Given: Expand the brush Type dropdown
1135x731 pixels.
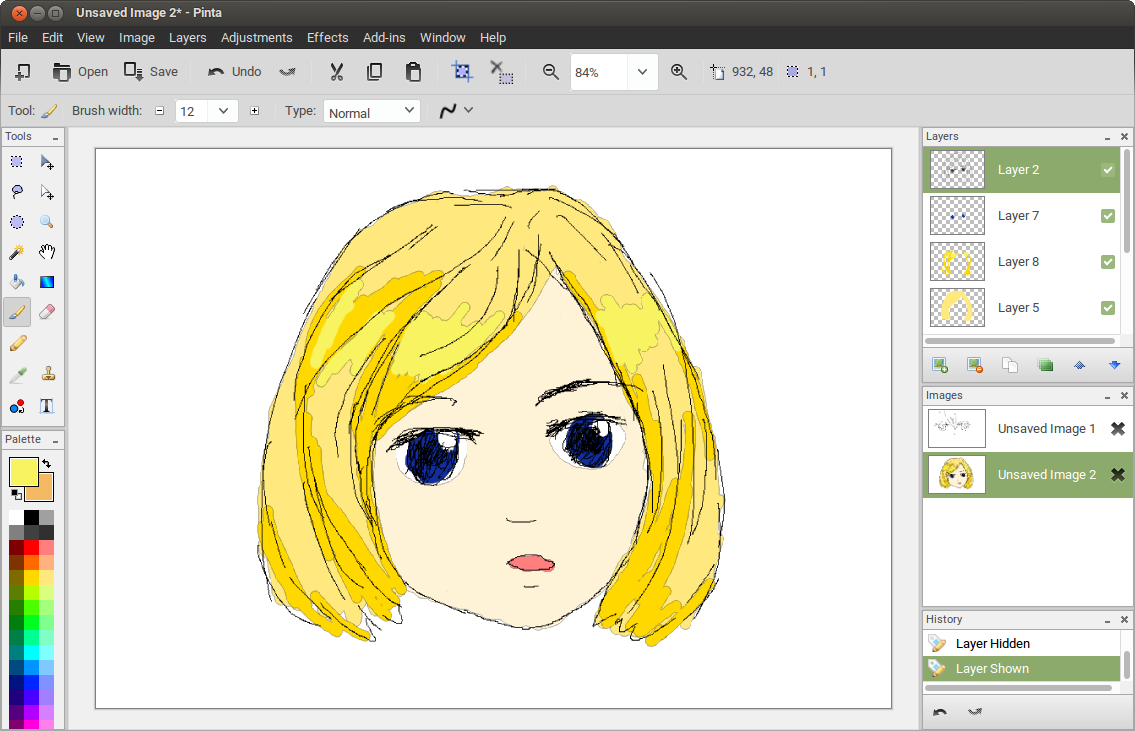Looking at the screenshot, I should click(408, 111).
